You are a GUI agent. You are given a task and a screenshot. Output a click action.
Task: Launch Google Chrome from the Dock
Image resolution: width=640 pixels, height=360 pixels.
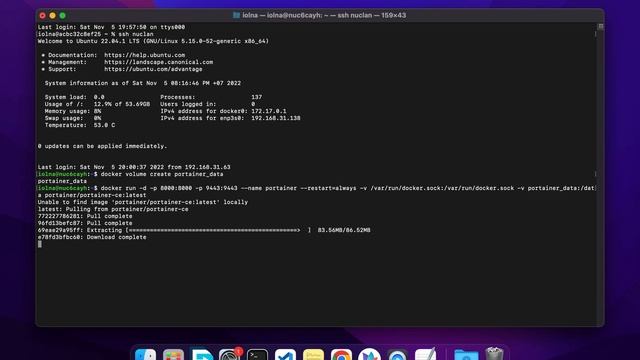(341, 355)
